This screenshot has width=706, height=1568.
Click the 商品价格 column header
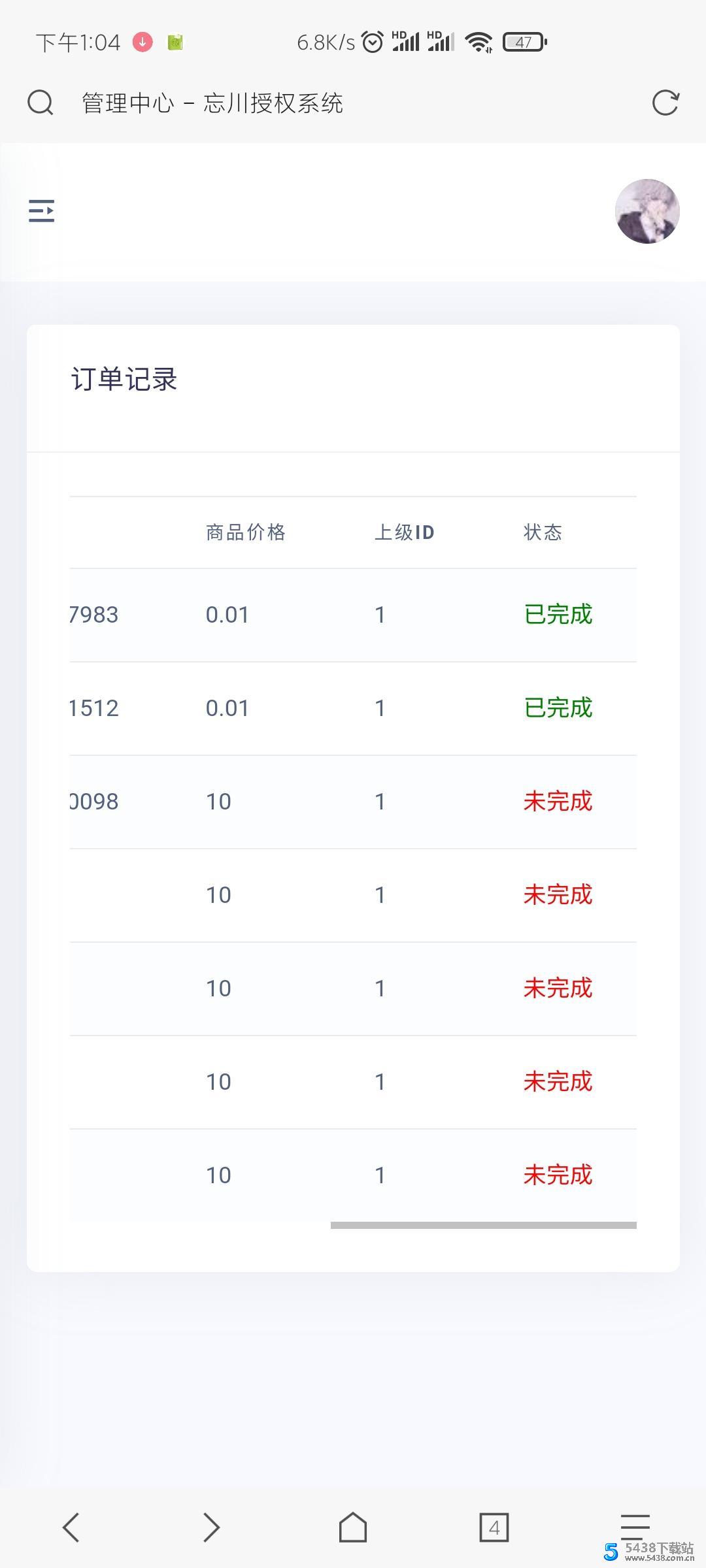(x=246, y=532)
